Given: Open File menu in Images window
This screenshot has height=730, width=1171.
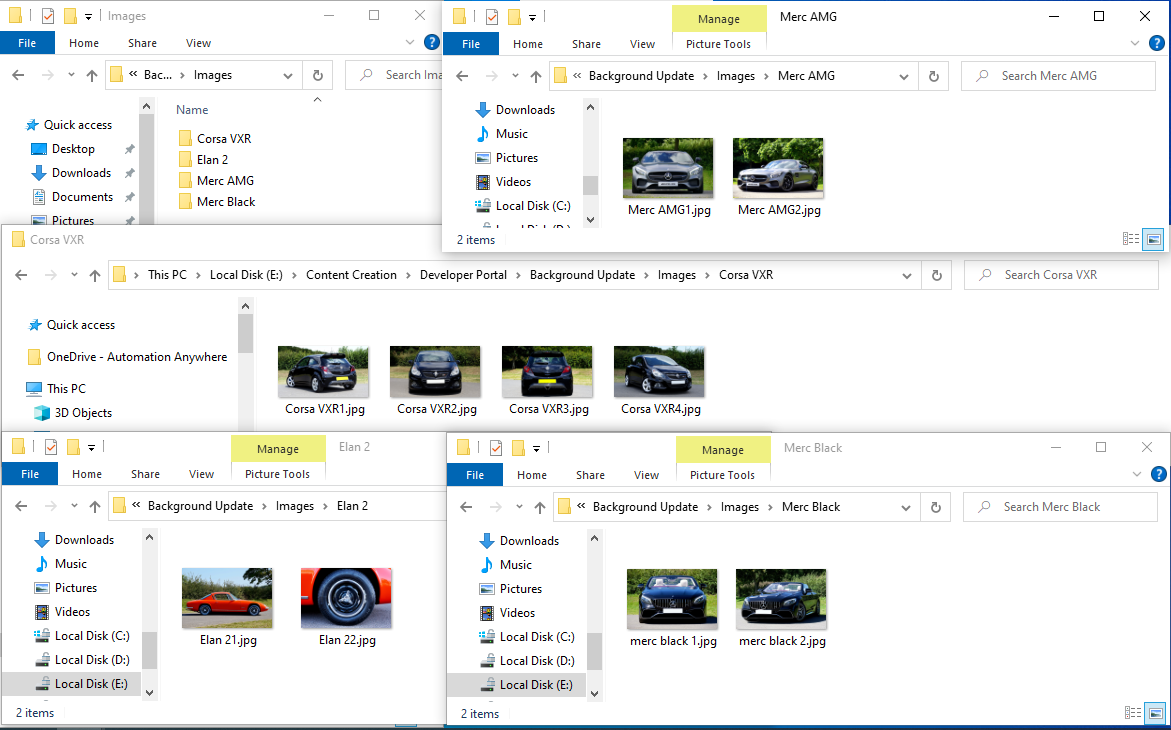Looking at the screenshot, I should (x=27, y=43).
